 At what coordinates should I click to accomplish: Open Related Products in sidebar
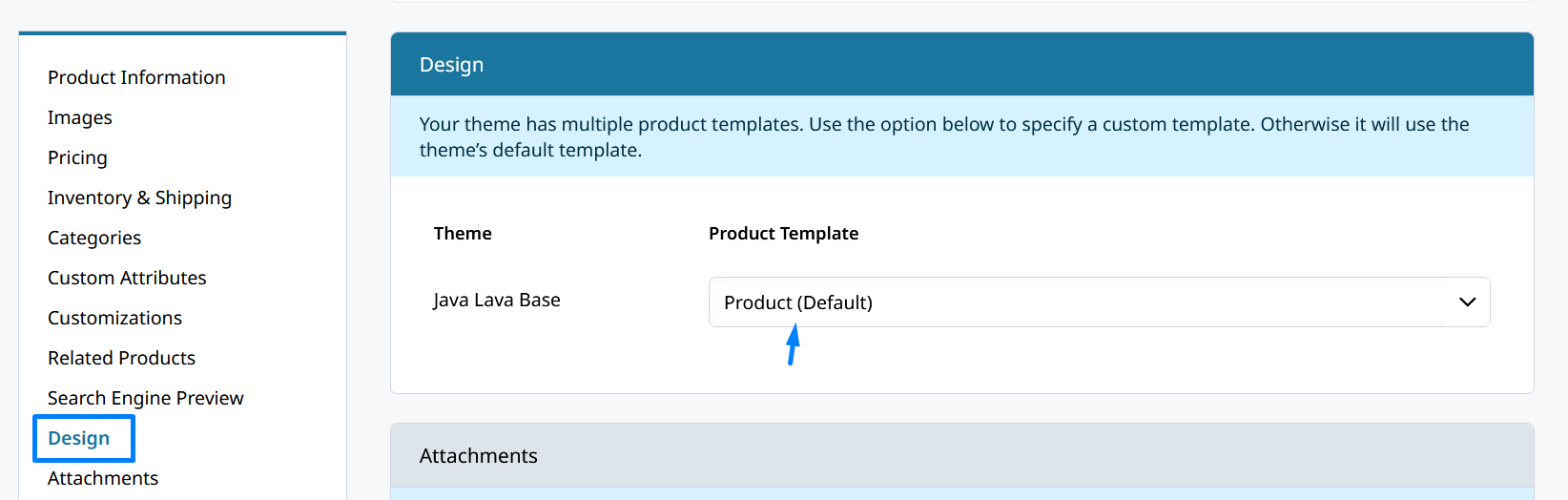point(121,358)
